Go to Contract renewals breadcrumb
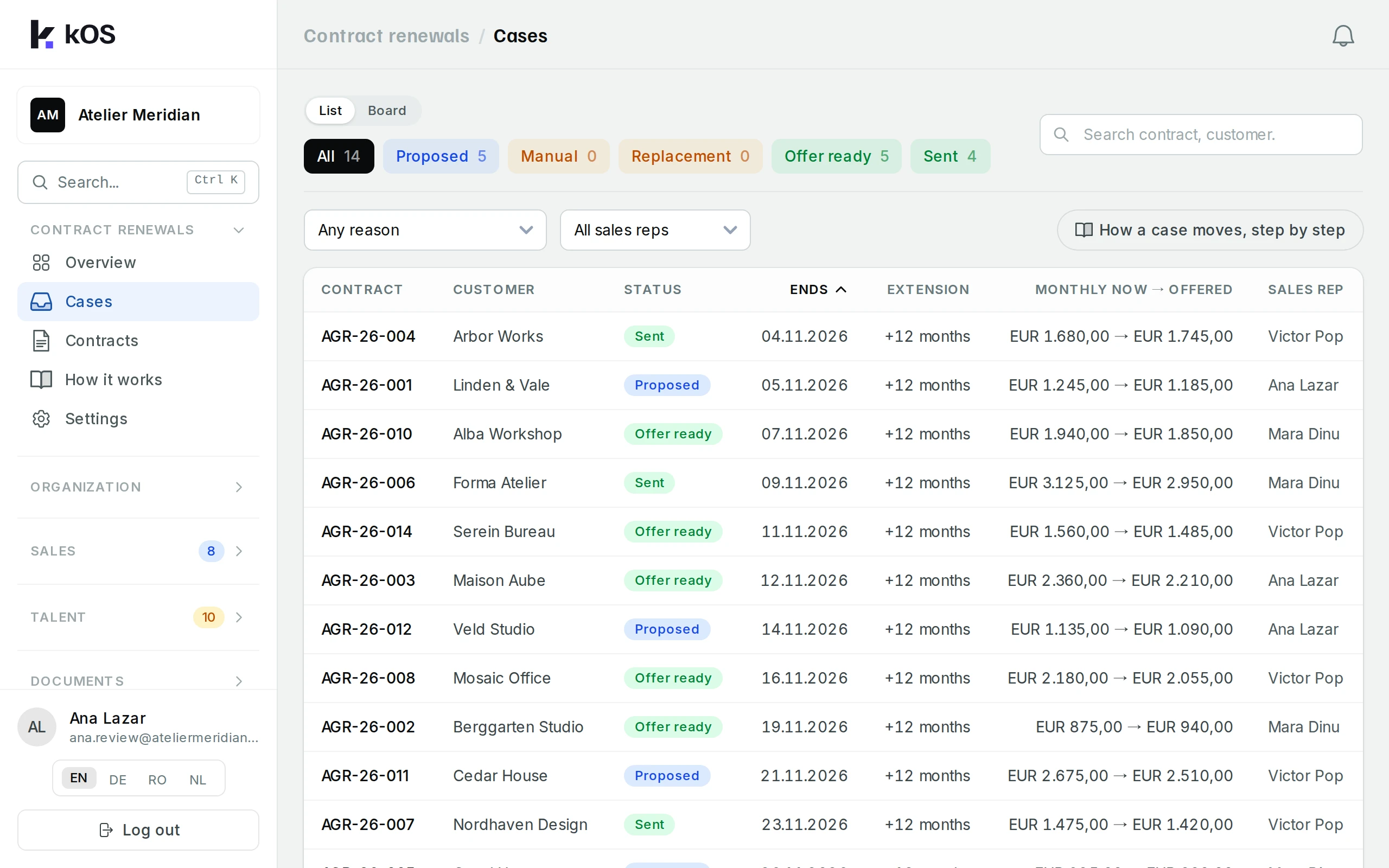 coord(386,36)
